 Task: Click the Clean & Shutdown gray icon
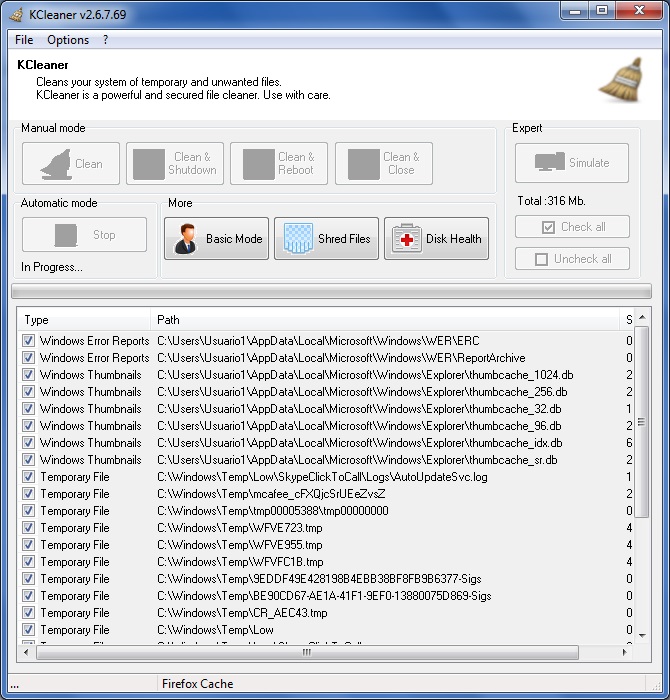(149, 164)
